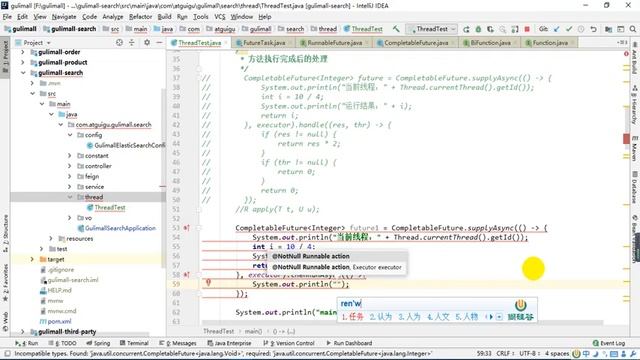Toggle the Structure side panel tab

(x=5, y=234)
